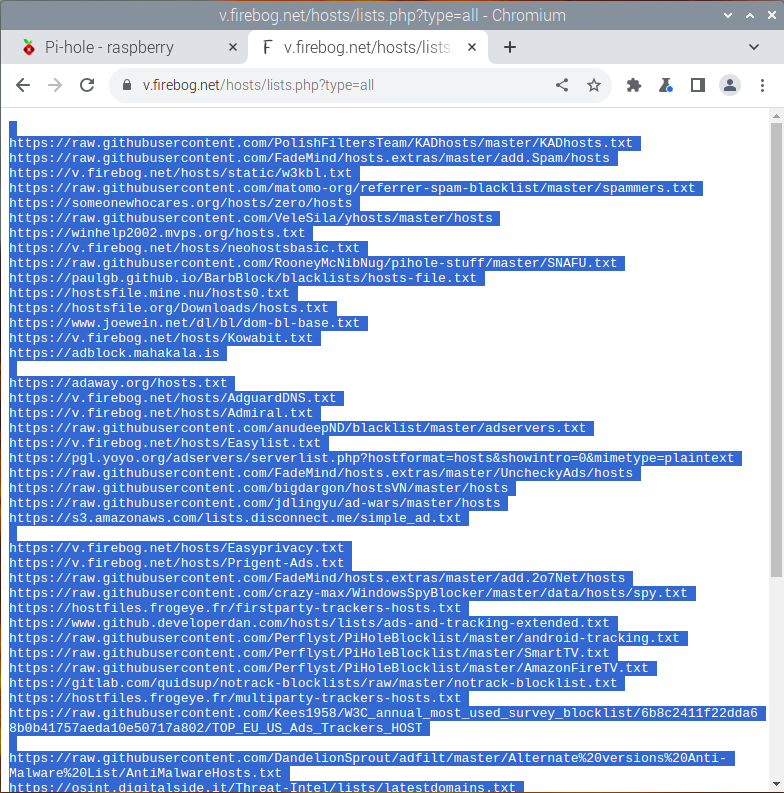
Task: Click scrollbar down arrow
Action: click(x=776, y=784)
